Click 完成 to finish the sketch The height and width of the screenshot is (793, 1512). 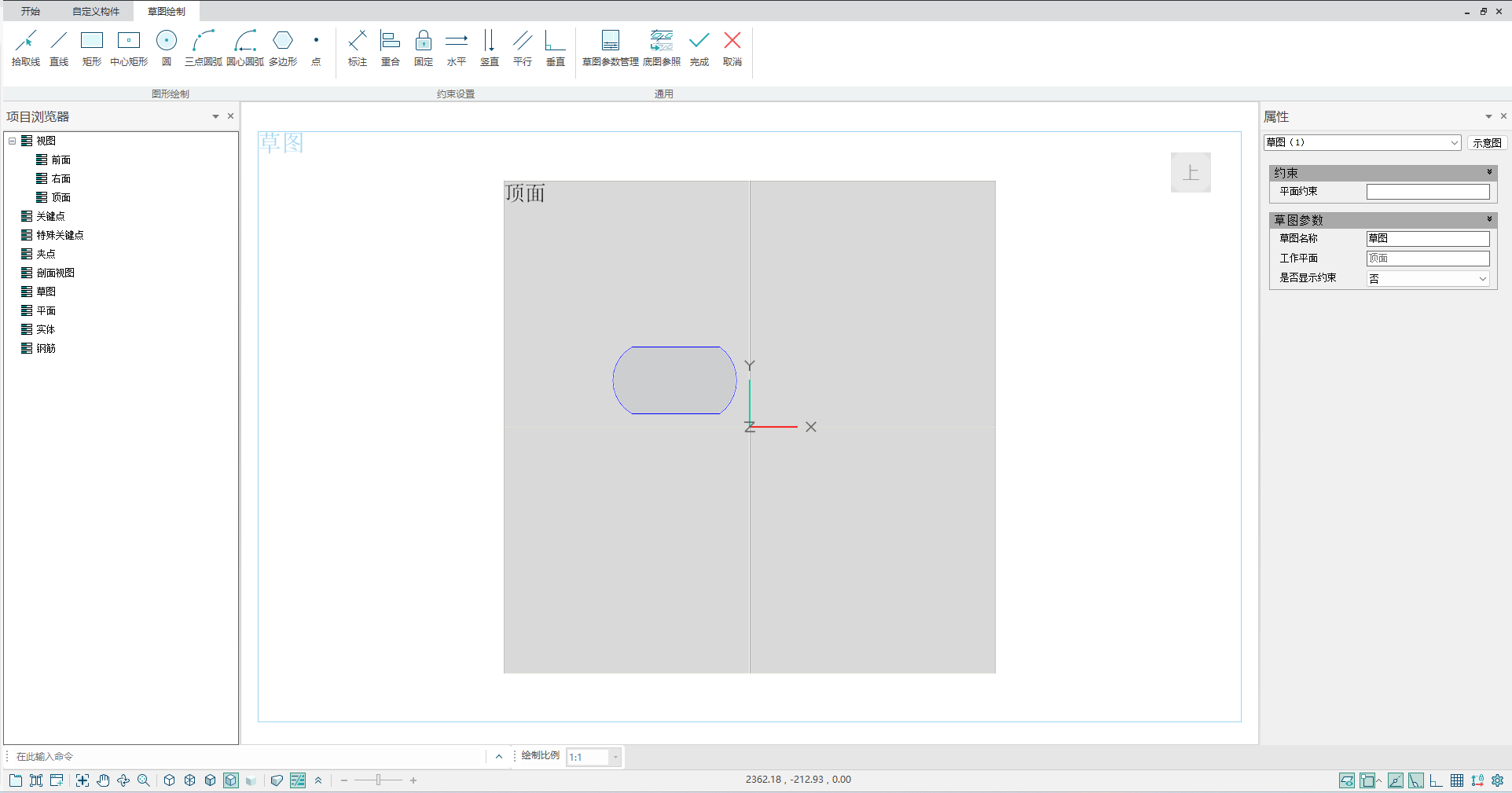pyautogui.click(x=699, y=48)
